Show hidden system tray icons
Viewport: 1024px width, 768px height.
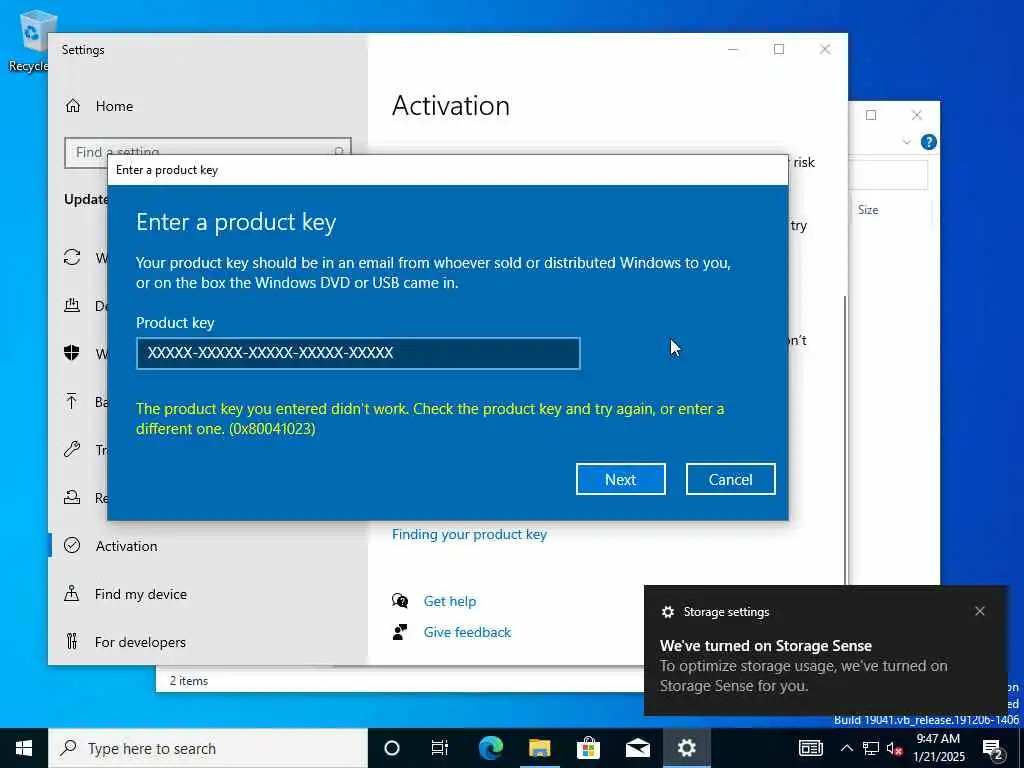pyautogui.click(x=846, y=748)
